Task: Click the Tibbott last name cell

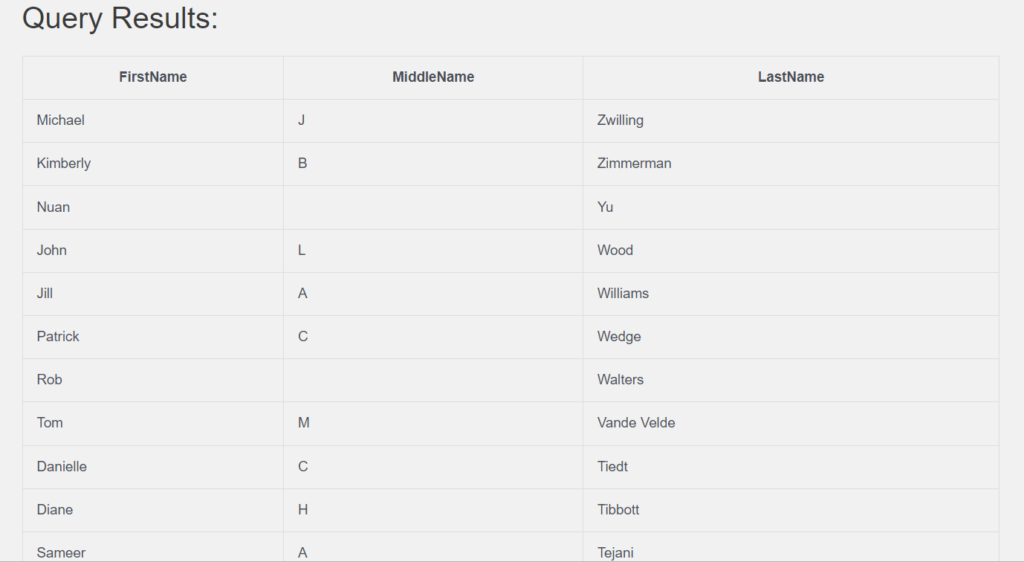Action: [618, 509]
